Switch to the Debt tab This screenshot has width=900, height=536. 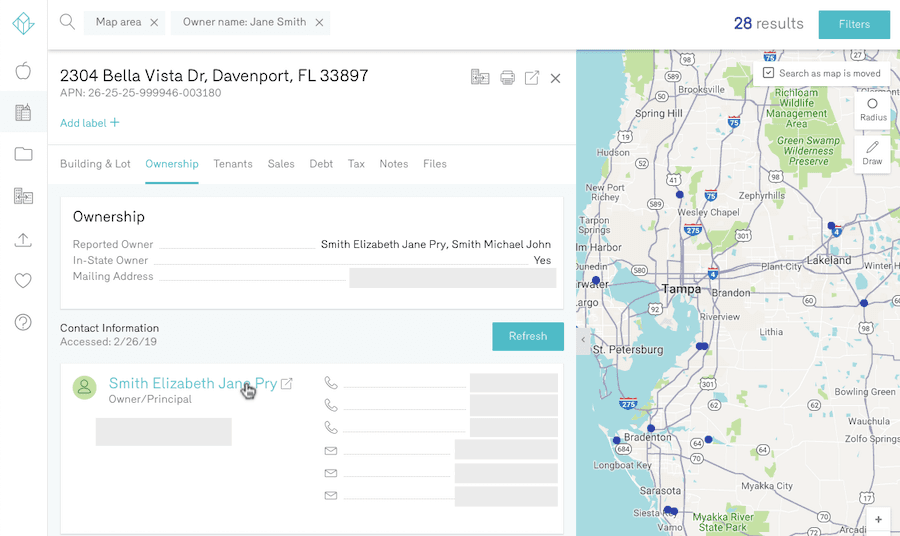click(x=321, y=164)
